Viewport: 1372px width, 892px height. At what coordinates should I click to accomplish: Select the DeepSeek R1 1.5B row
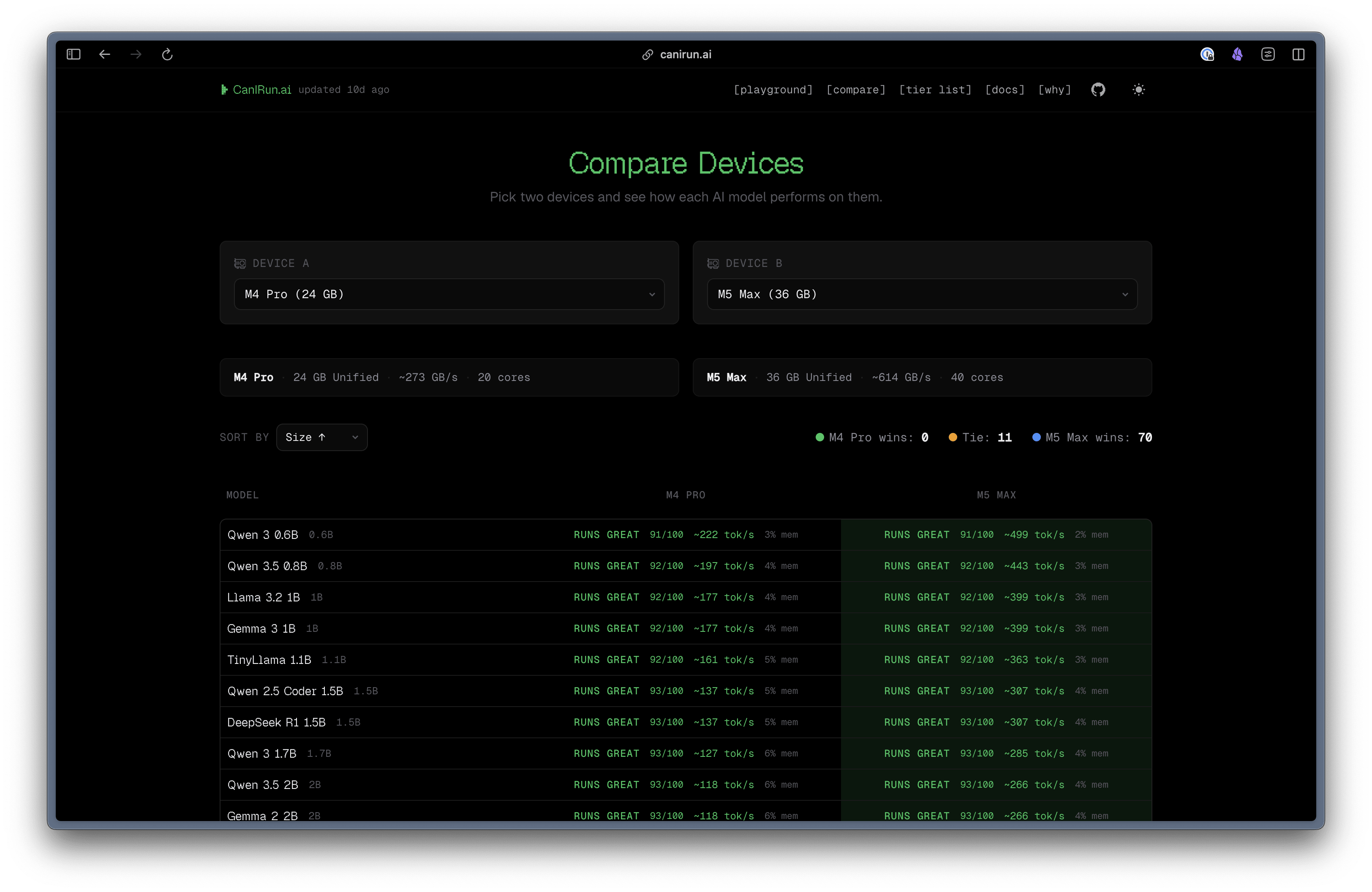[x=686, y=722]
